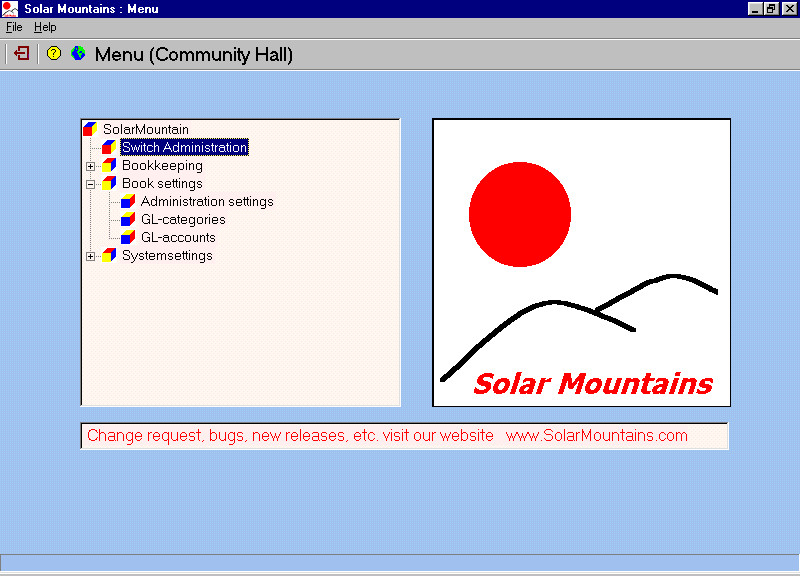Image resolution: width=800 pixels, height=576 pixels.
Task: Click the Solar Mountains title bar app icon
Action: [x=10, y=9]
